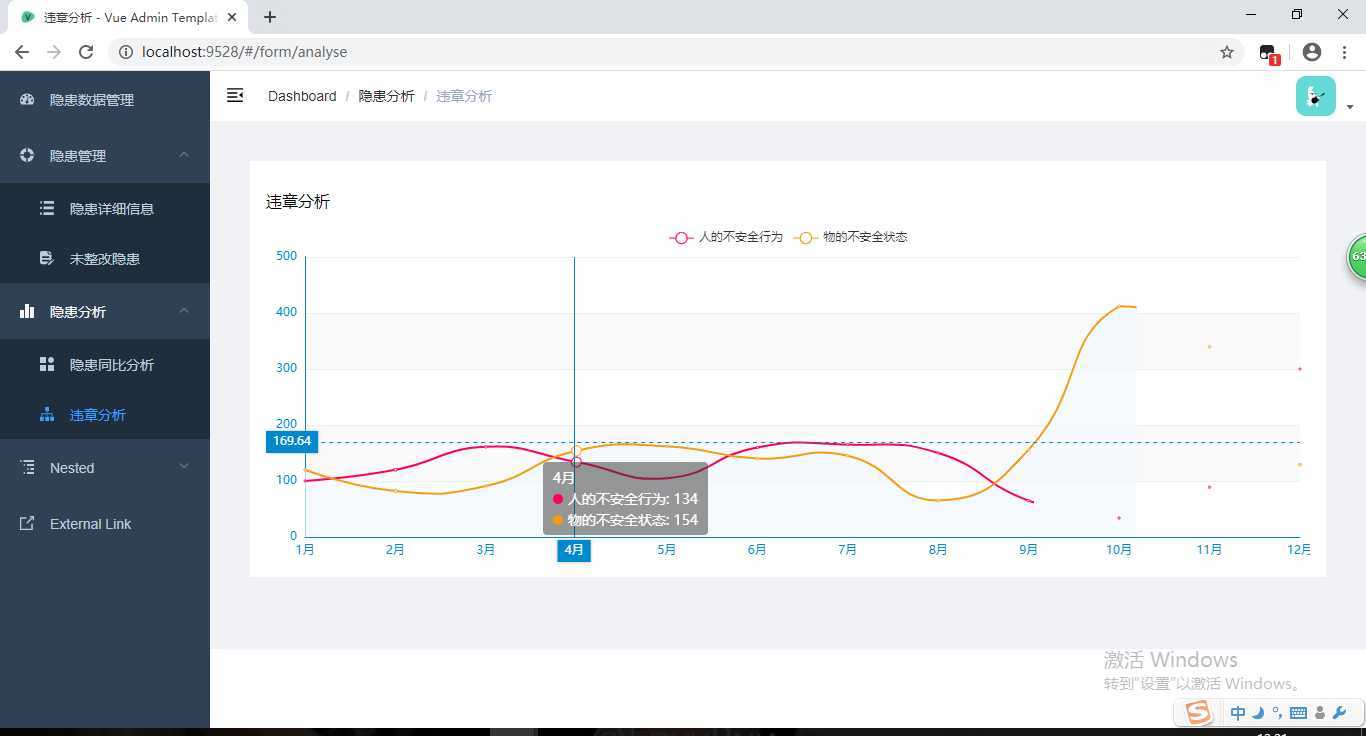Screen dimensions: 1366x736
Task: Click the IME keyboard icon
Action: (x=1298, y=713)
